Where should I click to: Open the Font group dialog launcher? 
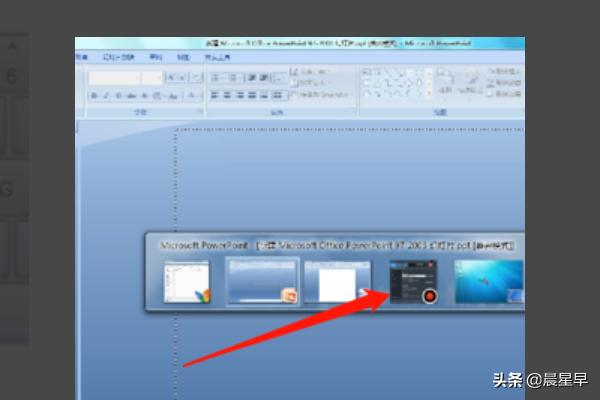(201, 112)
